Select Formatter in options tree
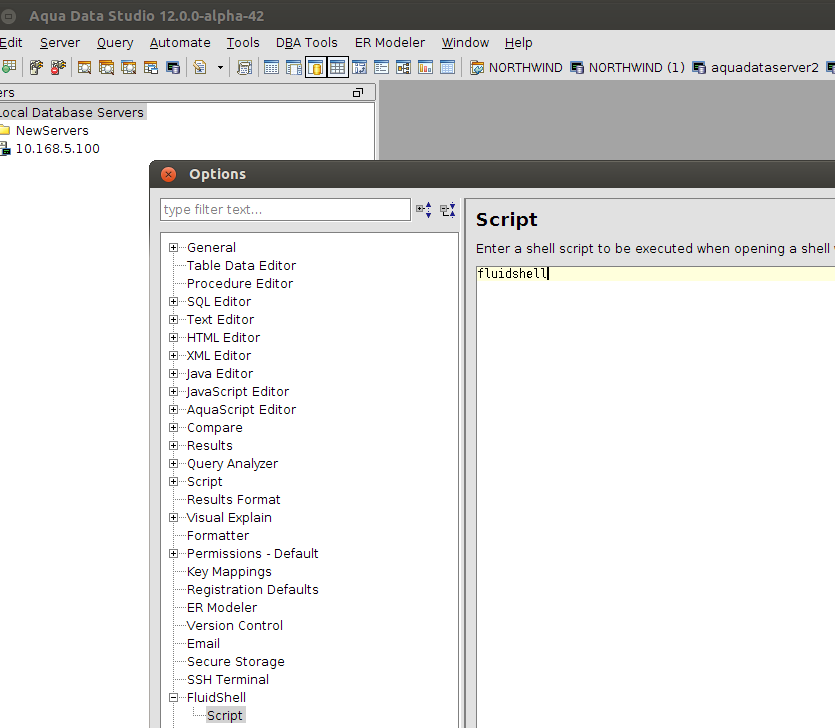Image resolution: width=835 pixels, height=728 pixels. tap(218, 536)
